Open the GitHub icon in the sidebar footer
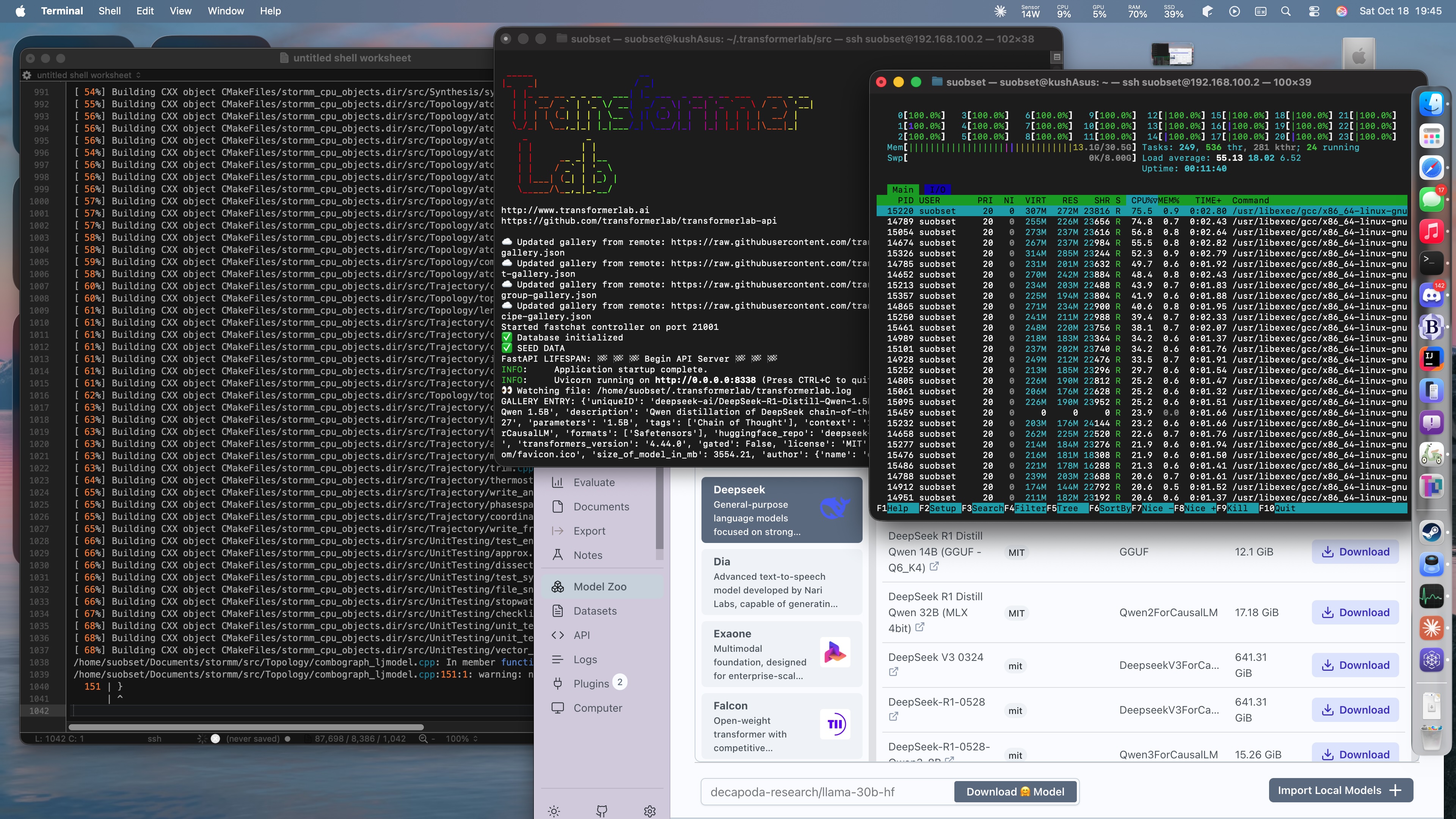Screen dimensions: 1456x819 pyautogui.click(x=602, y=812)
